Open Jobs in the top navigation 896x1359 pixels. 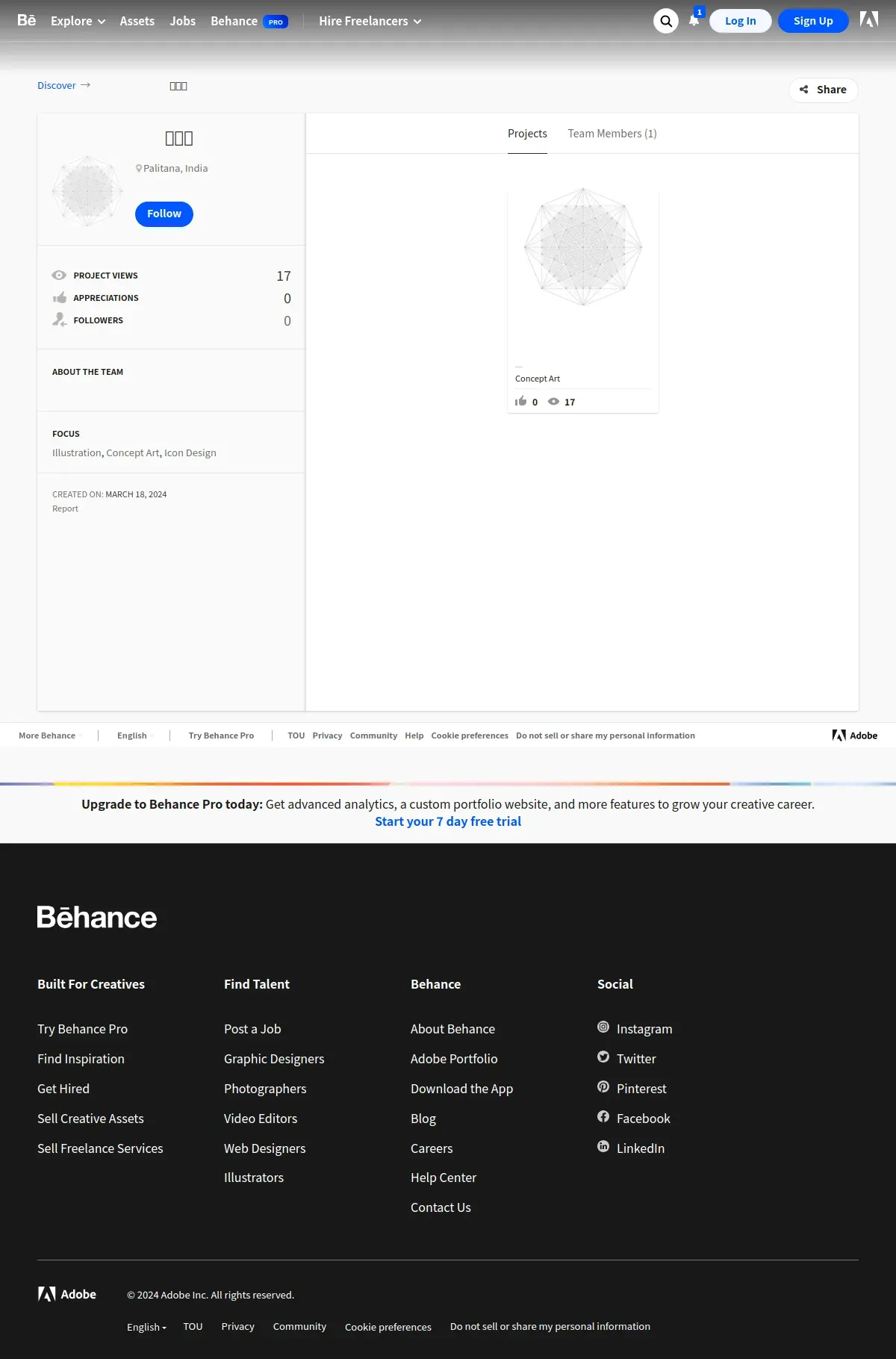[x=183, y=21]
